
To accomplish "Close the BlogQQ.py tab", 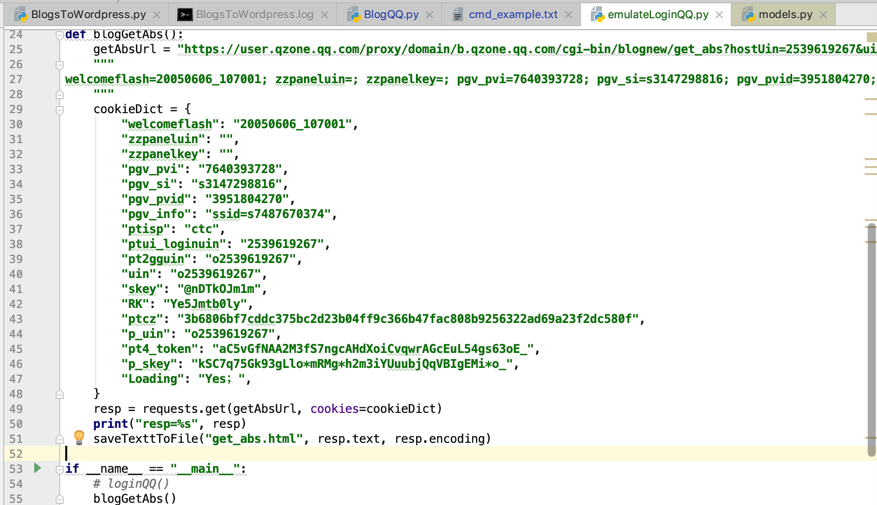I will (x=430, y=15).
